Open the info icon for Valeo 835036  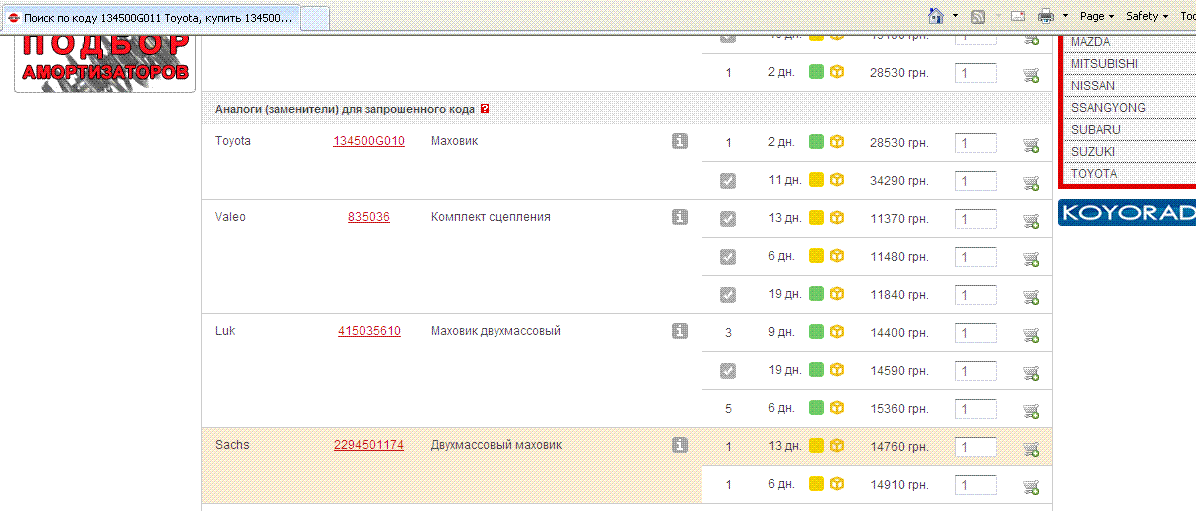pos(680,217)
